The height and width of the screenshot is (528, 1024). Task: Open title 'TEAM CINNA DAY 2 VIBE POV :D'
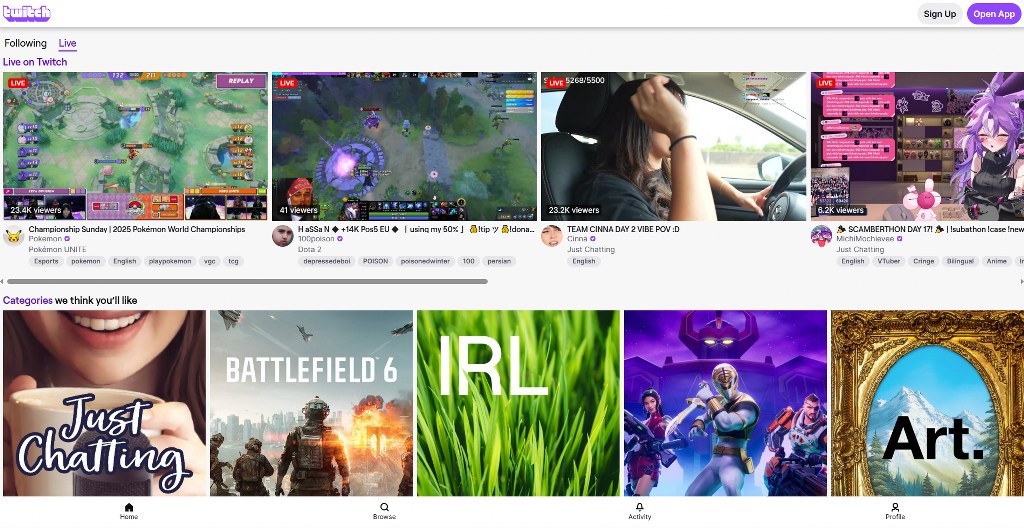(x=623, y=229)
